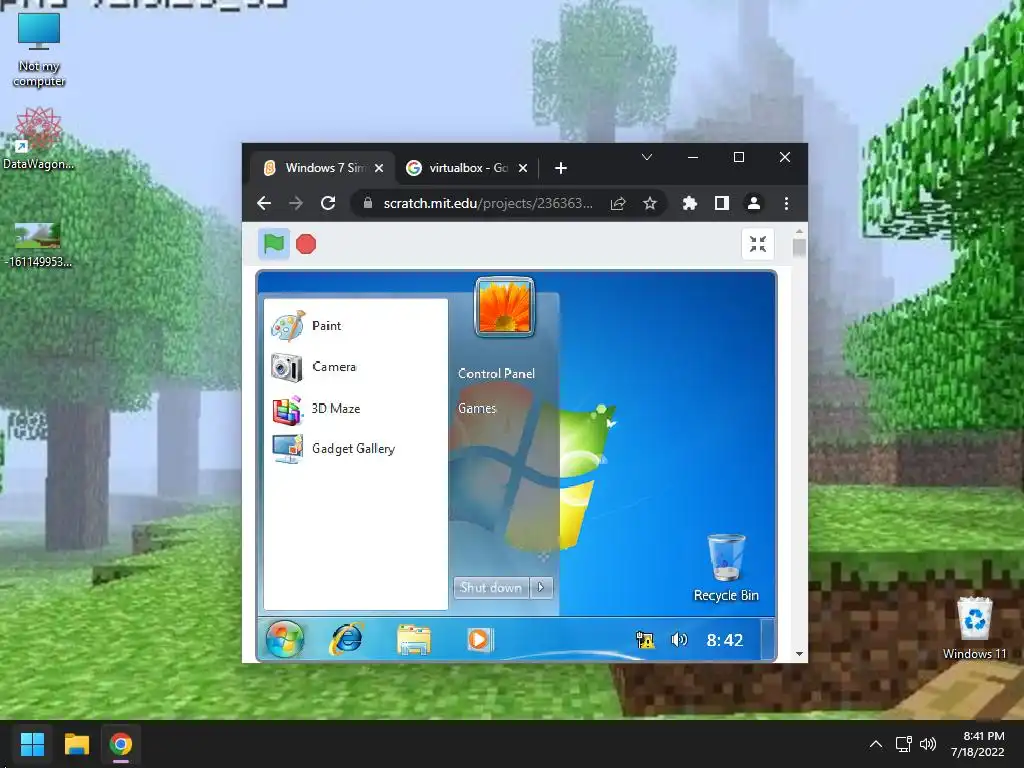Click the orange flower user picture

pyautogui.click(x=504, y=307)
